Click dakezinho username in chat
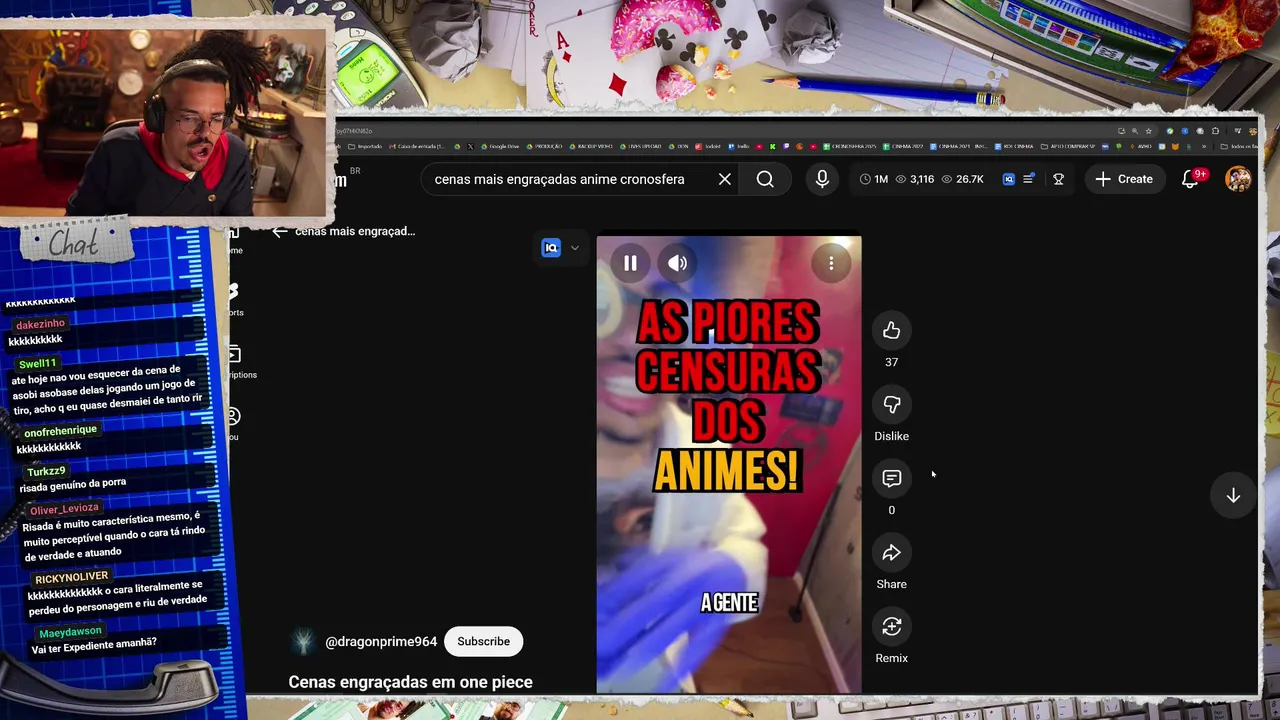1280x720 pixels. pyautogui.click(x=40, y=324)
